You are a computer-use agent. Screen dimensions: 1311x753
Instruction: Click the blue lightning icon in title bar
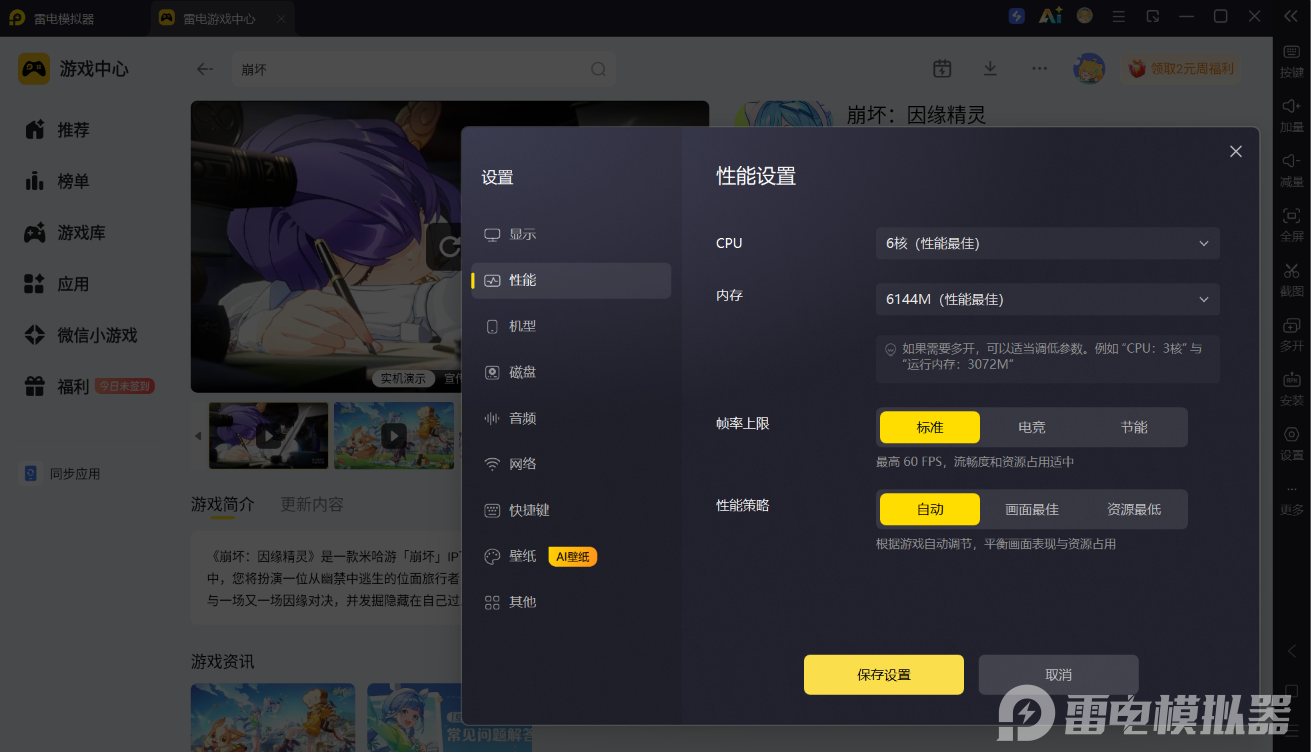[x=1016, y=16]
